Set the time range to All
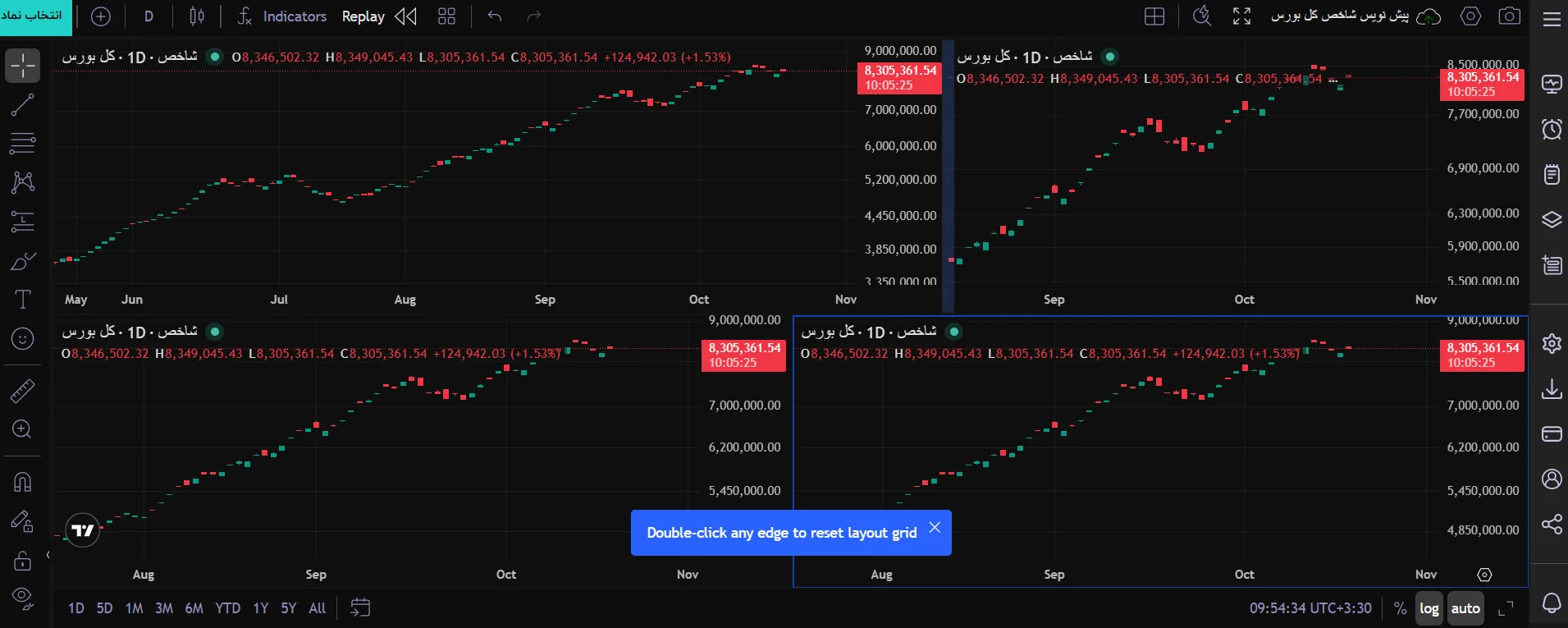This screenshot has width=1568, height=628. tap(318, 608)
